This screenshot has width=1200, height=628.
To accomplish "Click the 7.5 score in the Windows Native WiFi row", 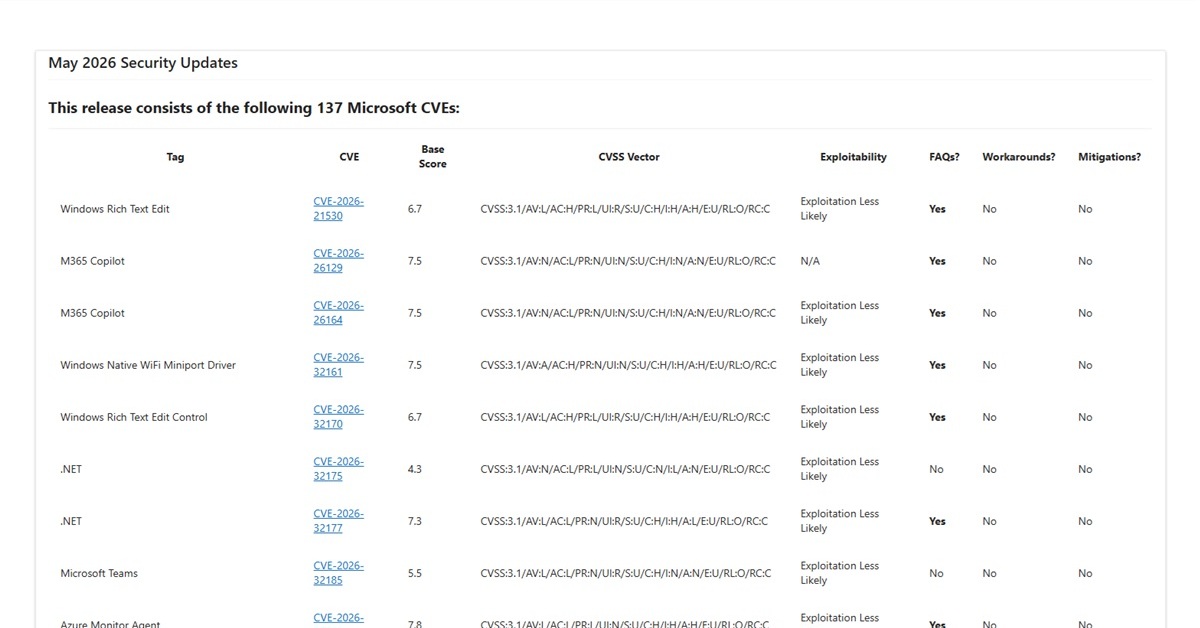I will (x=415, y=365).
